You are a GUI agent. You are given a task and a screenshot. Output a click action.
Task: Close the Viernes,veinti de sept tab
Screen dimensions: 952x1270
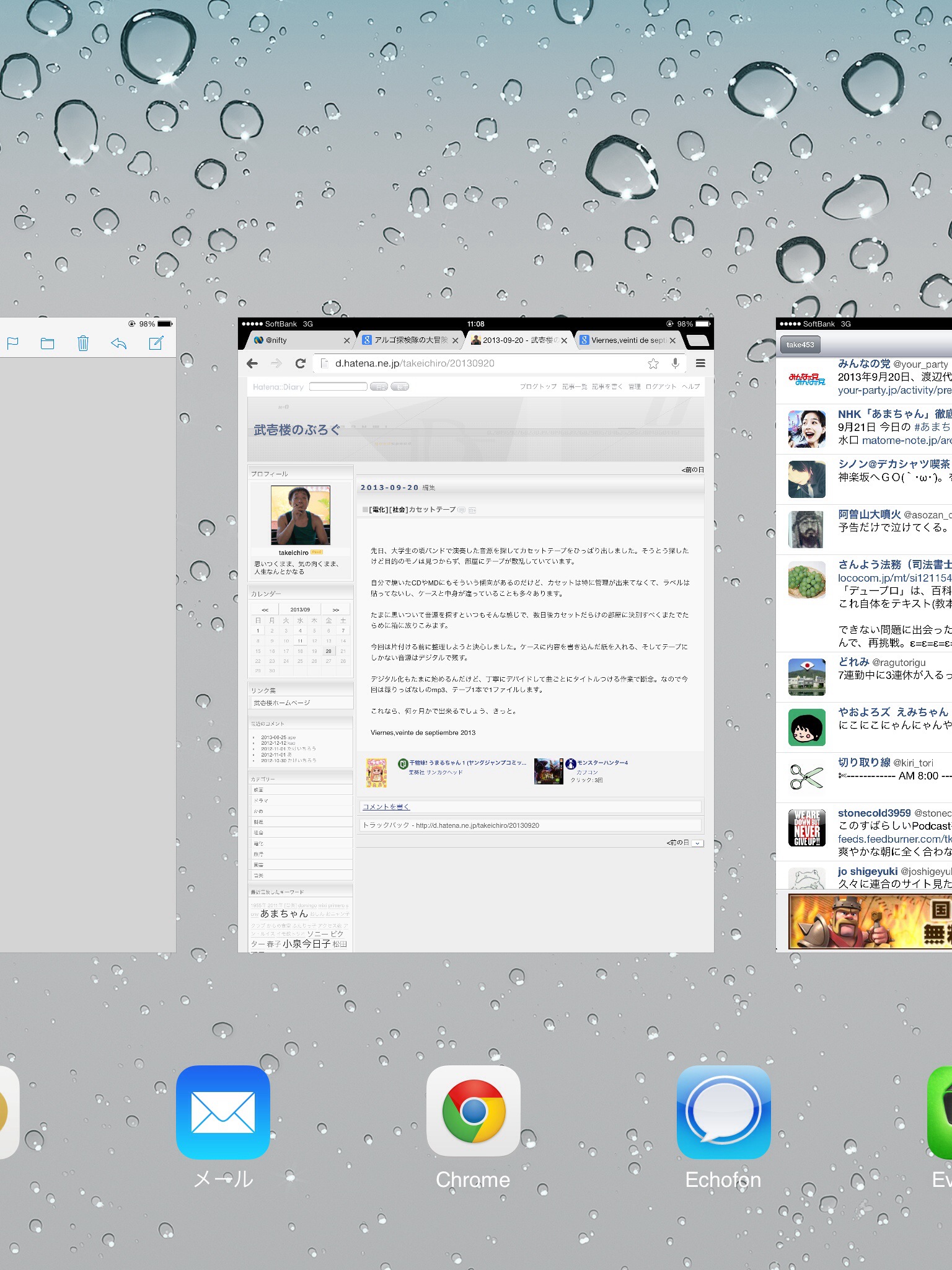tap(672, 340)
